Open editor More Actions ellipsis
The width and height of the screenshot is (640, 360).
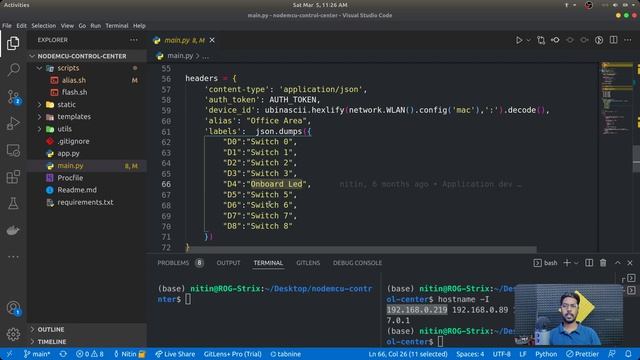click(628, 40)
